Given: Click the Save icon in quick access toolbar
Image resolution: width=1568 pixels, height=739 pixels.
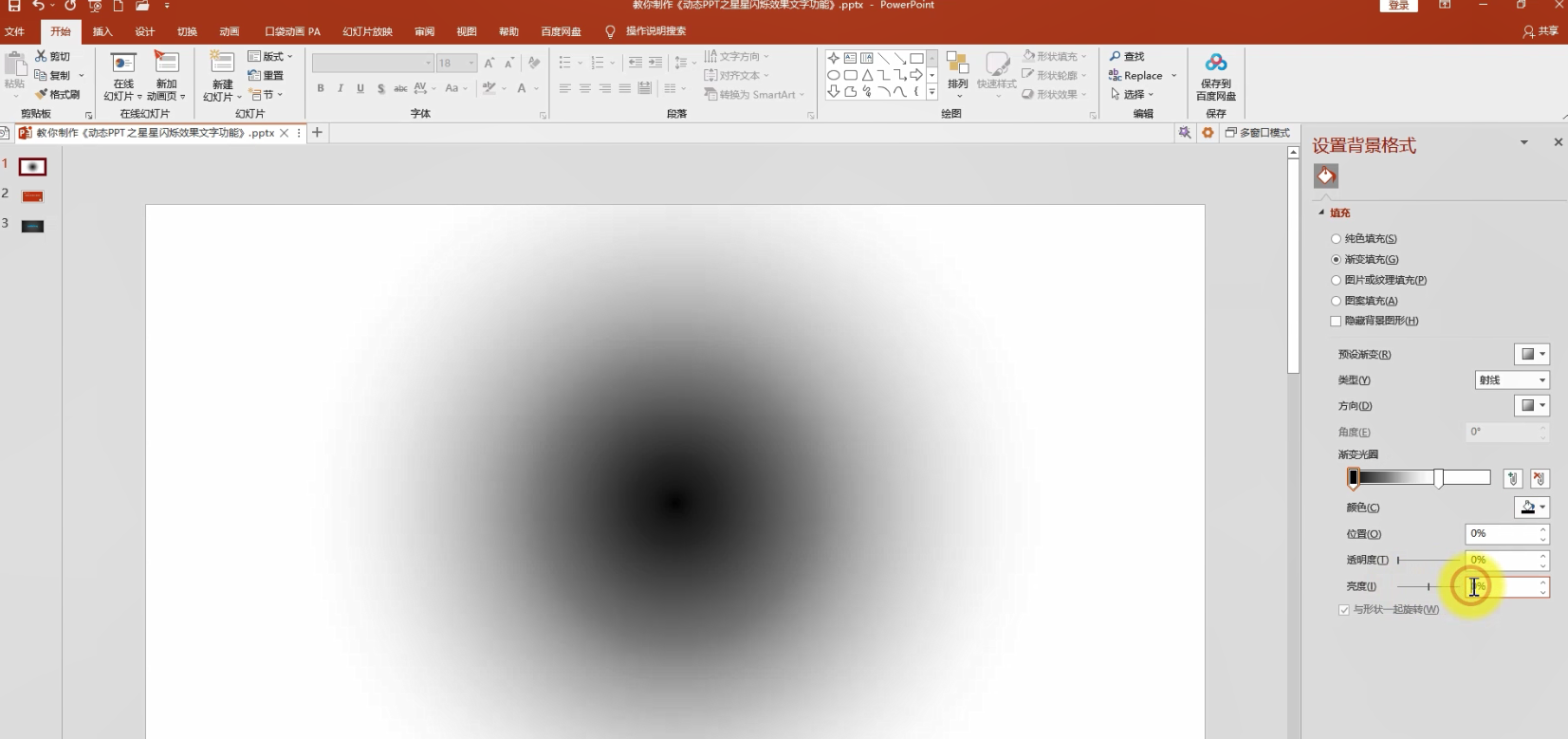Looking at the screenshot, I should (x=14, y=6).
